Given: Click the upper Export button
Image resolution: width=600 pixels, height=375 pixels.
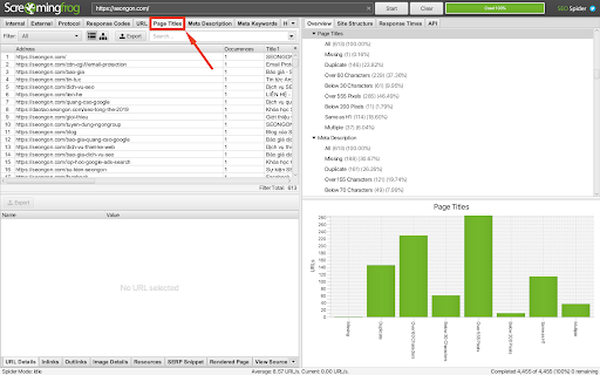Looking at the screenshot, I should click(x=130, y=36).
